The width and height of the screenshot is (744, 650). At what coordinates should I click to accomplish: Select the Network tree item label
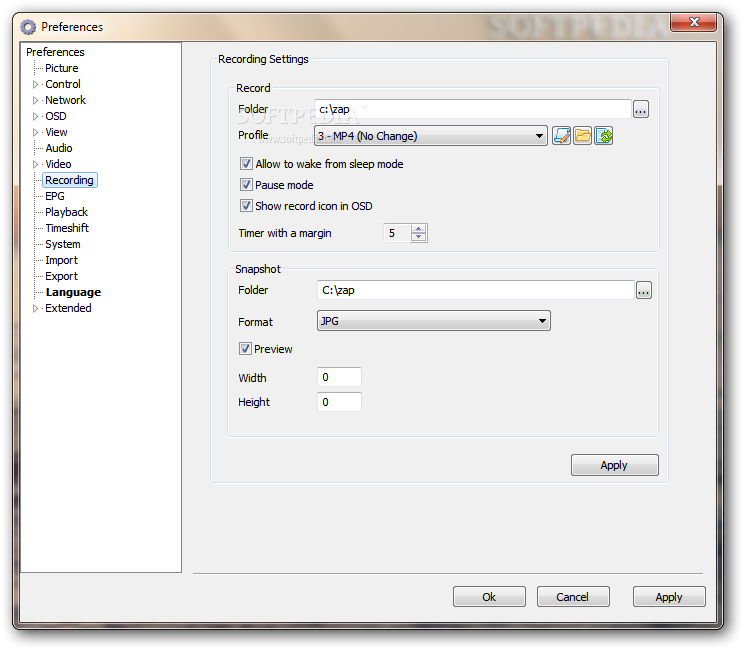point(65,101)
